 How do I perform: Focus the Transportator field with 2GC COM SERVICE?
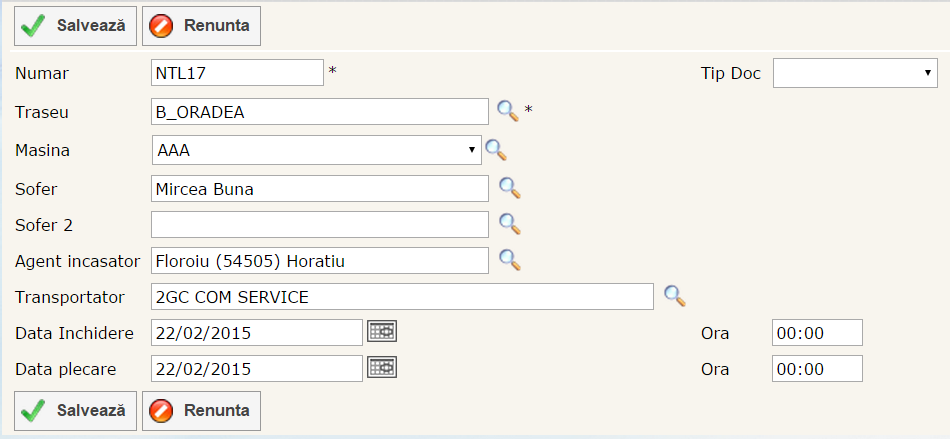click(402, 297)
